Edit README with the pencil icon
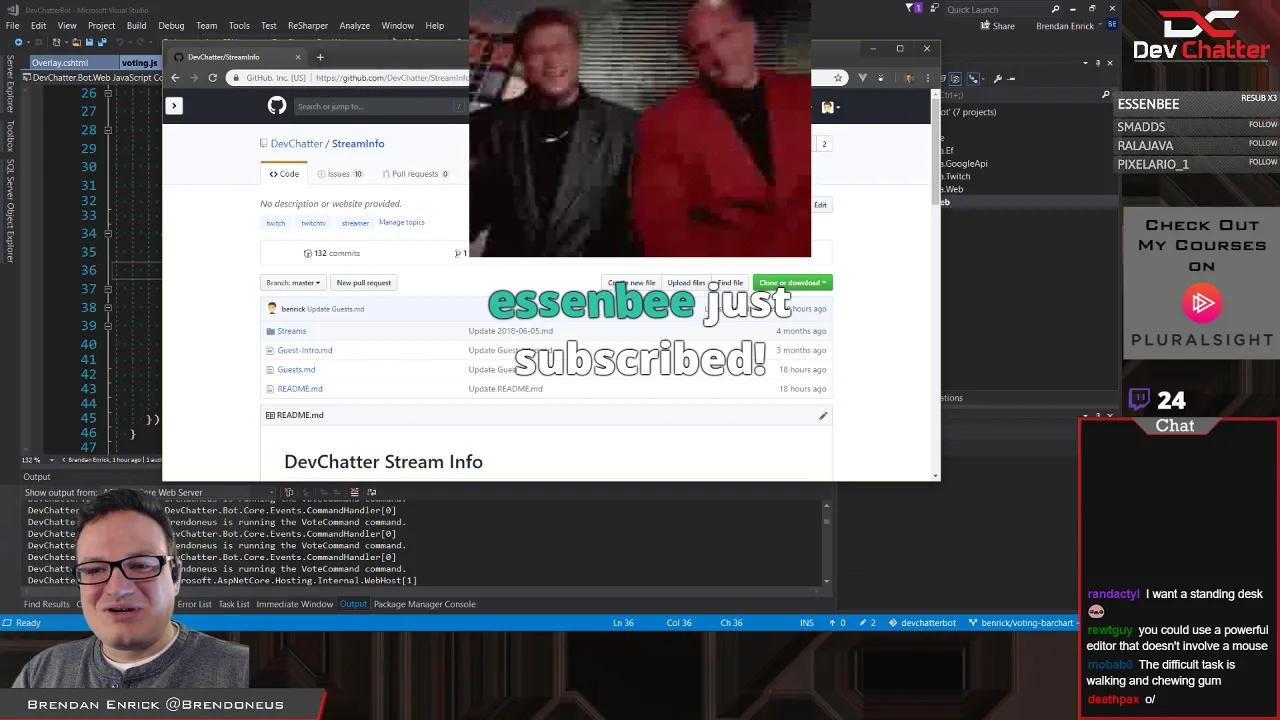The height and width of the screenshot is (720, 1280). pyautogui.click(x=823, y=416)
